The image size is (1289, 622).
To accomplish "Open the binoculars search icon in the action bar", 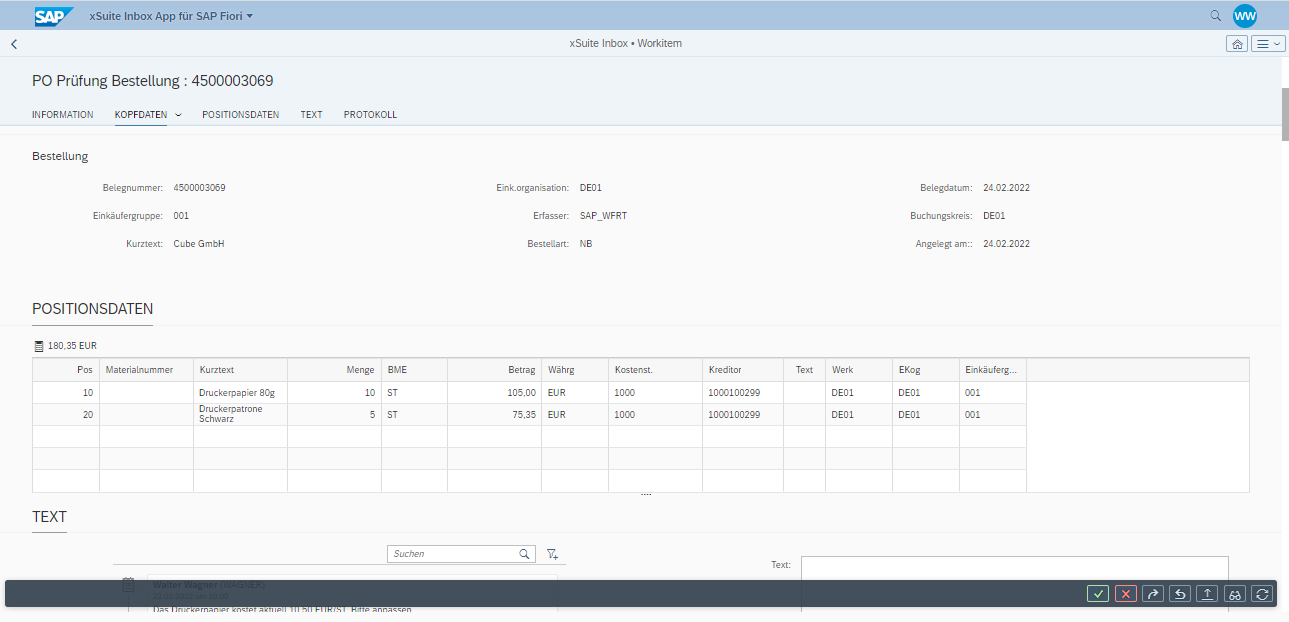I will [1234, 593].
